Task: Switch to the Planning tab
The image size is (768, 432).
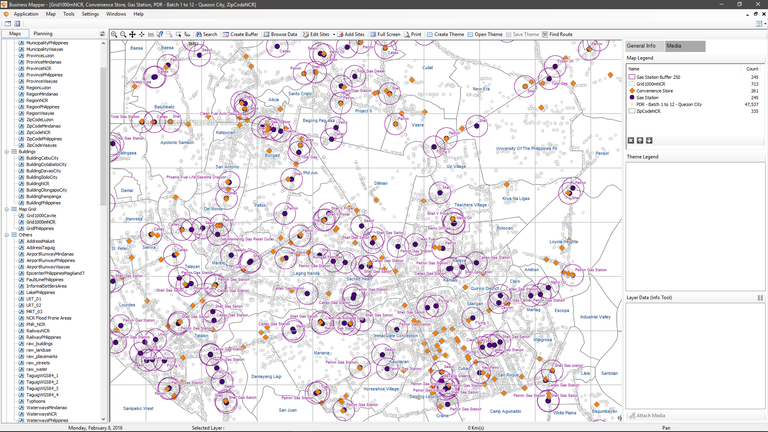Action: [x=43, y=34]
